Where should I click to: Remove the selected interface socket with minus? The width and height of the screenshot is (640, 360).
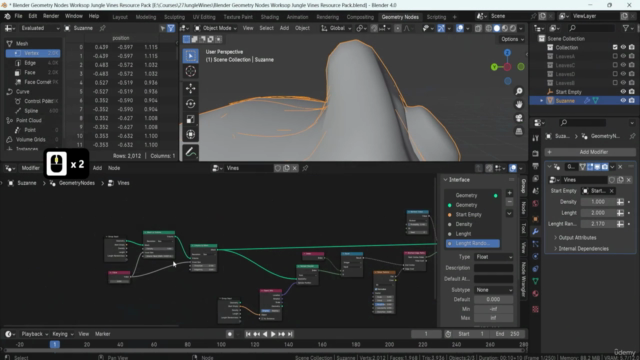click(x=509, y=202)
